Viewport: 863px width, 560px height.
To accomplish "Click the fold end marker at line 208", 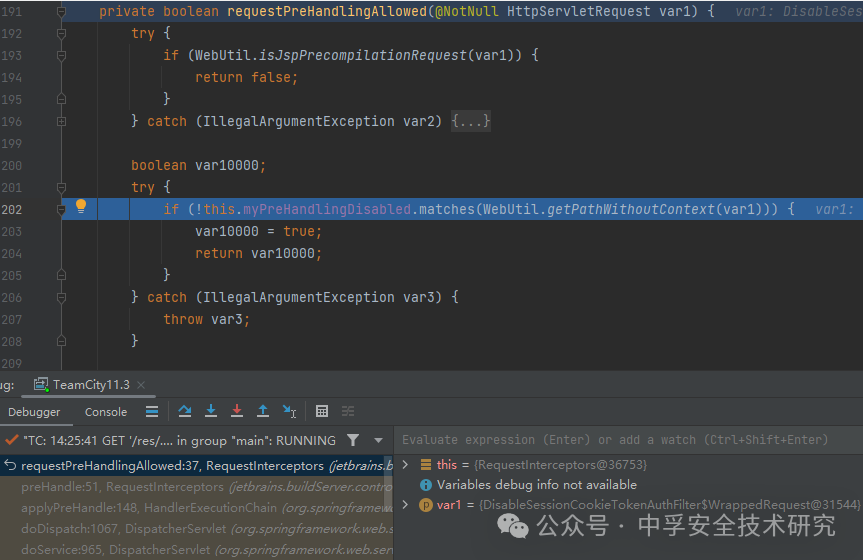I will [62, 341].
